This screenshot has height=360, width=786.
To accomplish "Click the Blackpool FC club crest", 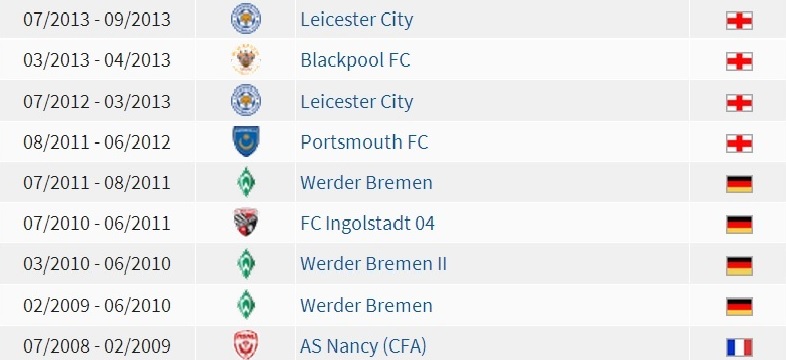I will (246, 60).
